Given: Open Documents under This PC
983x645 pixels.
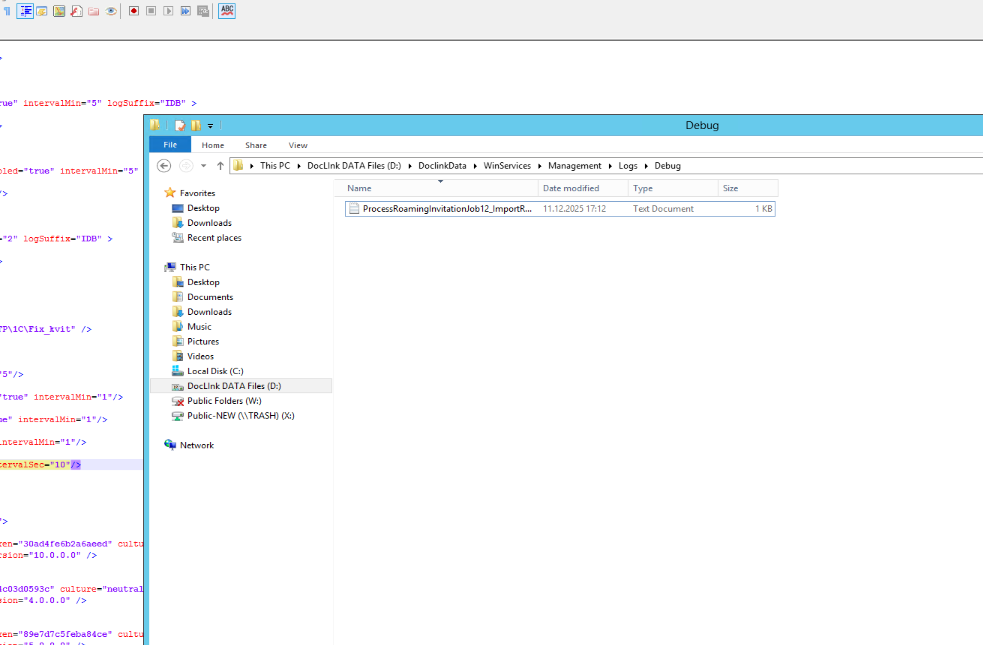Looking at the screenshot, I should click(210, 296).
